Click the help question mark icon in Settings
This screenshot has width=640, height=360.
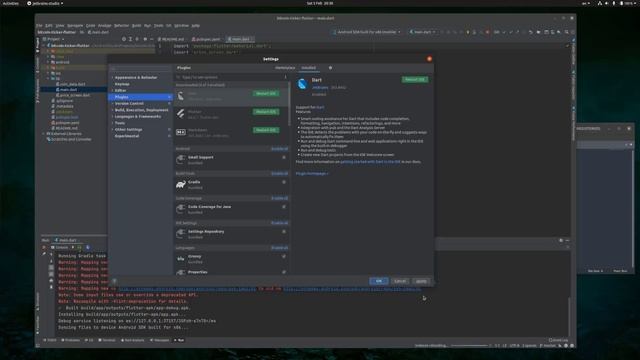(x=114, y=281)
